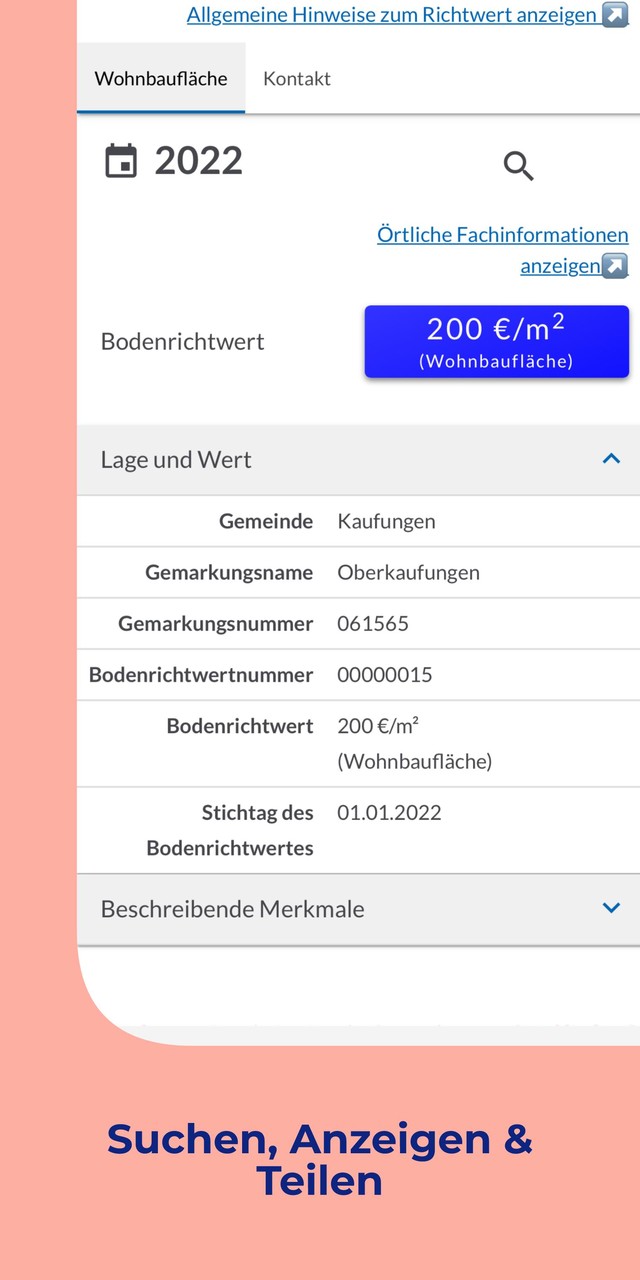Click the Stichtag date 01.01.2022
This screenshot has height=1280, width=640.
pyautogui.click(x=390, y=812)
